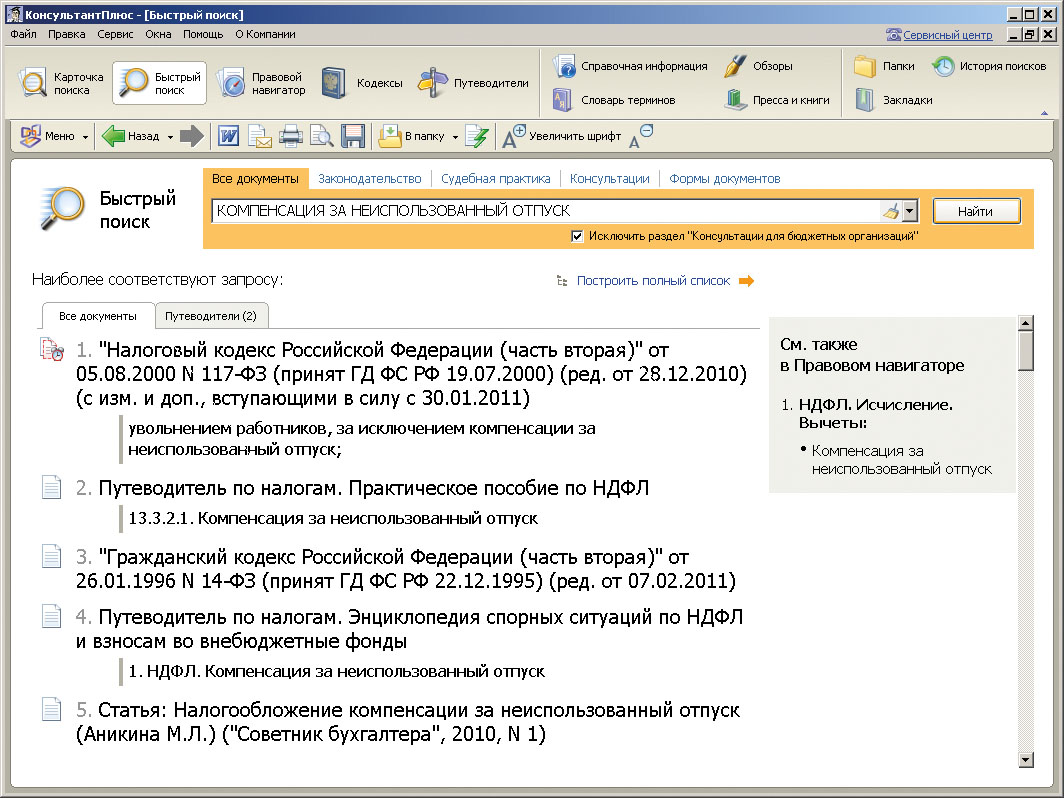Screen dimensions: 1064x798
Task: Click the decrease font size icon
Action: 641,136
